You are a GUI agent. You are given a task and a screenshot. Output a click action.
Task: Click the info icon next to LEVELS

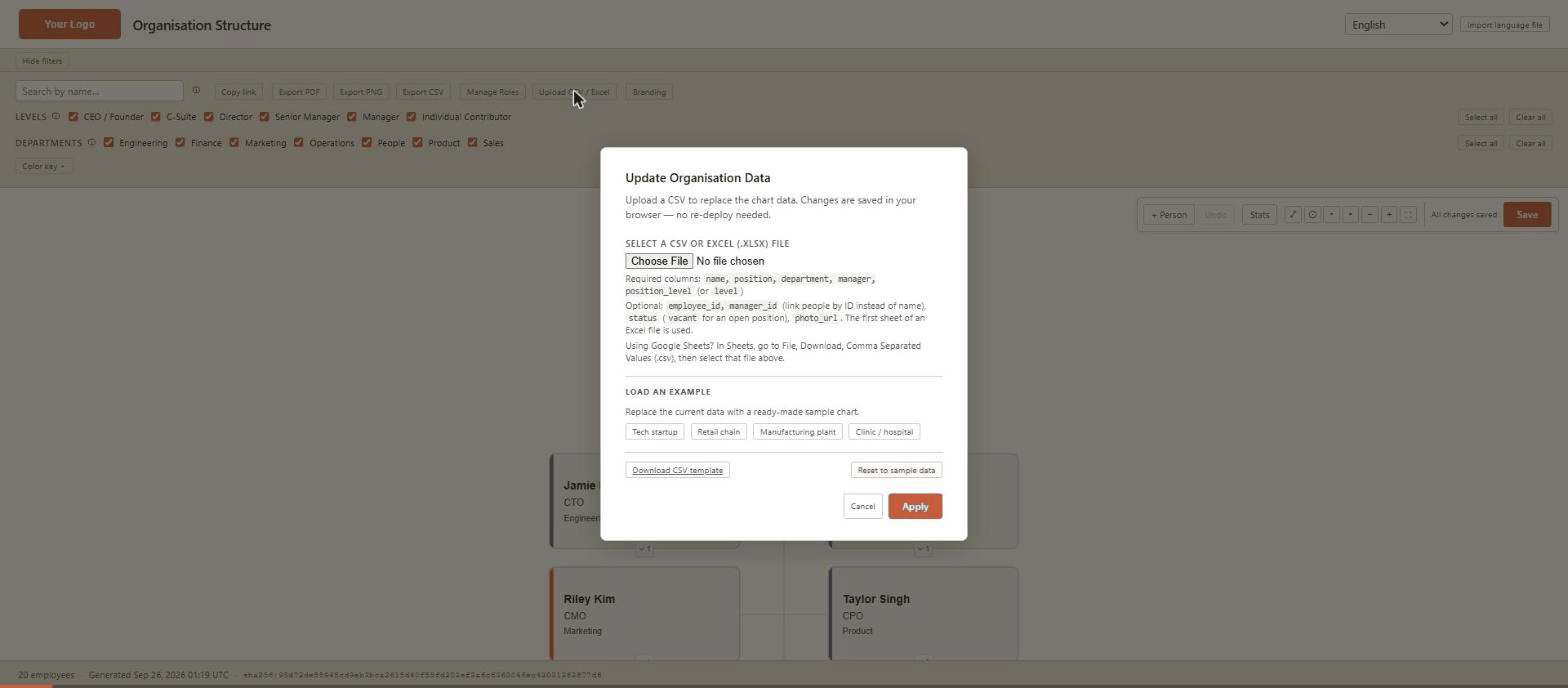pos(56,116)
